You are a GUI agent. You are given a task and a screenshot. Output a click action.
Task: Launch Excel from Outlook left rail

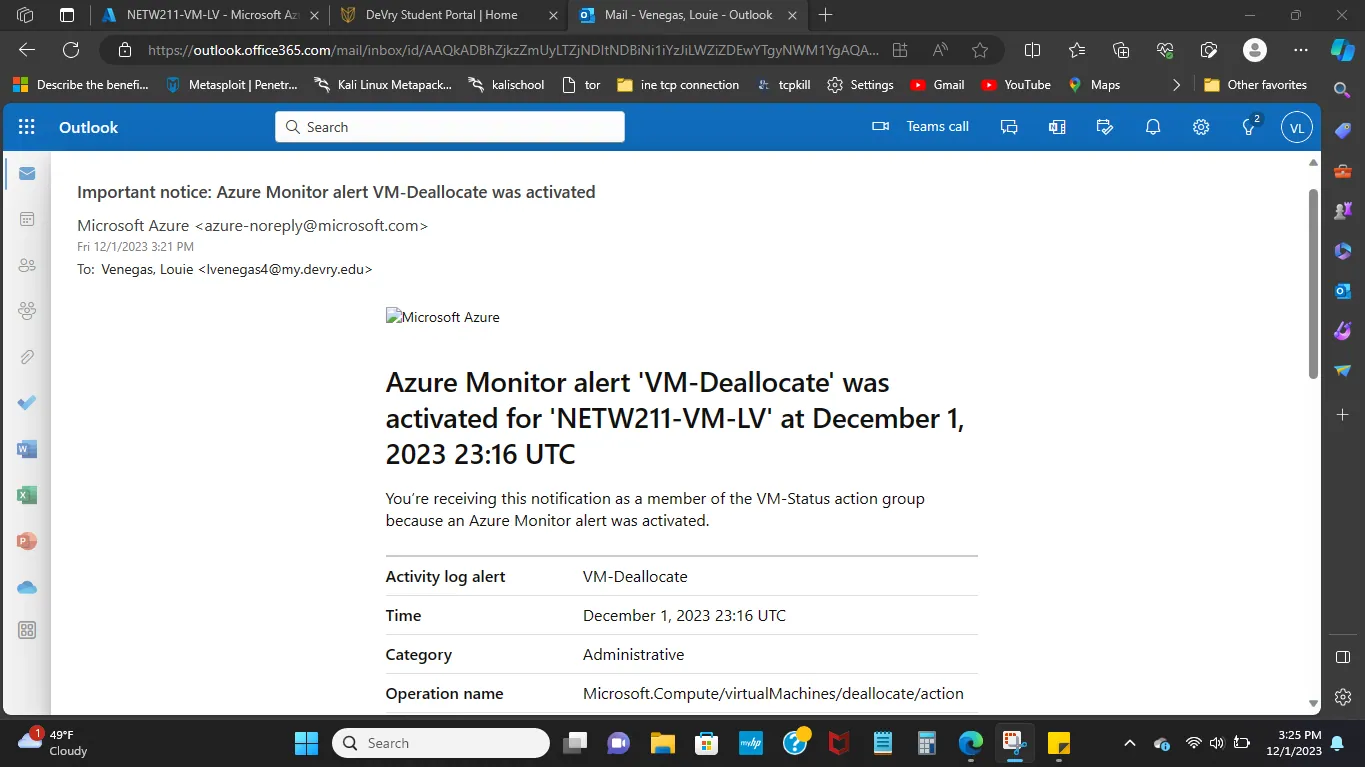click(27, 495)
